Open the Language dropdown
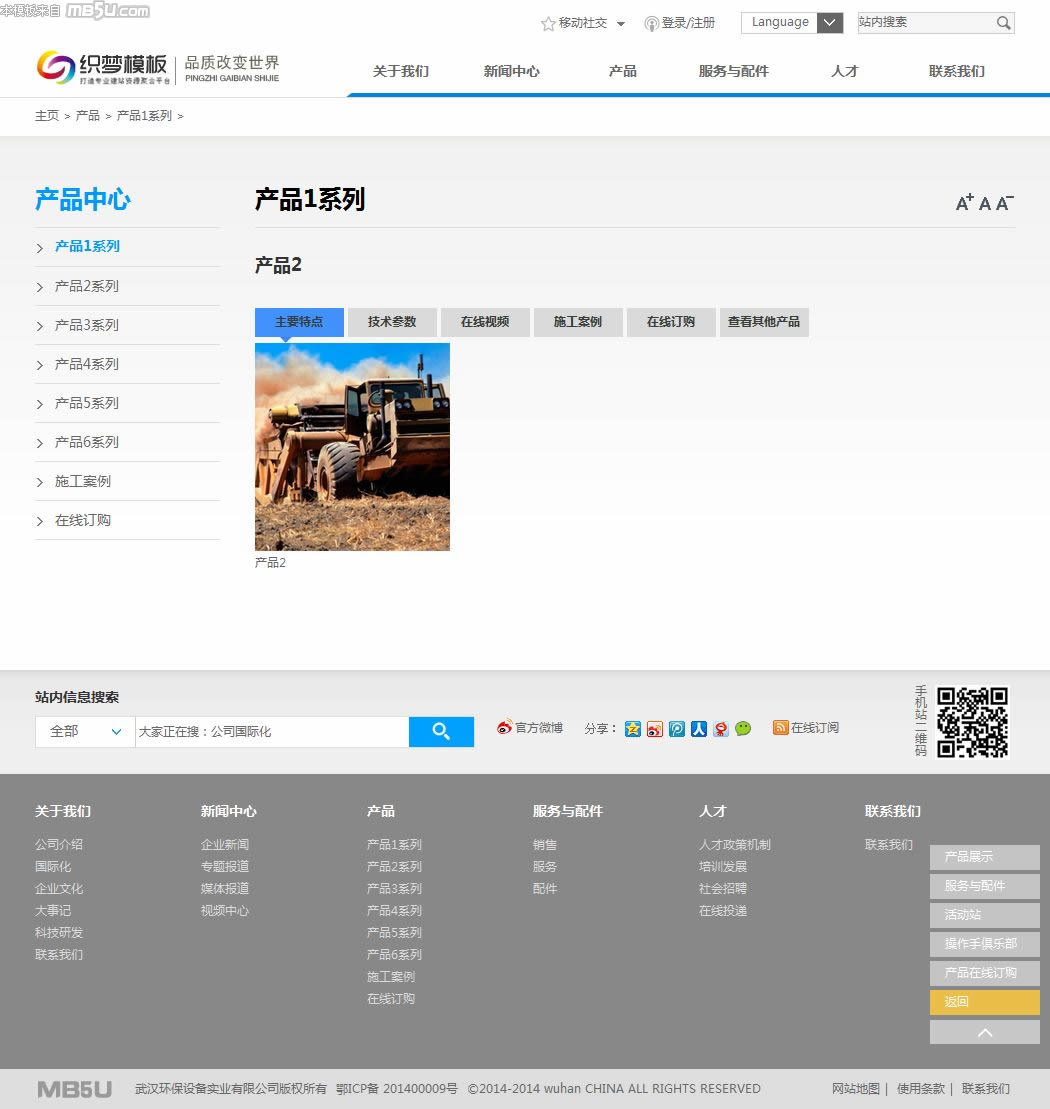 (x=792, y=23)
